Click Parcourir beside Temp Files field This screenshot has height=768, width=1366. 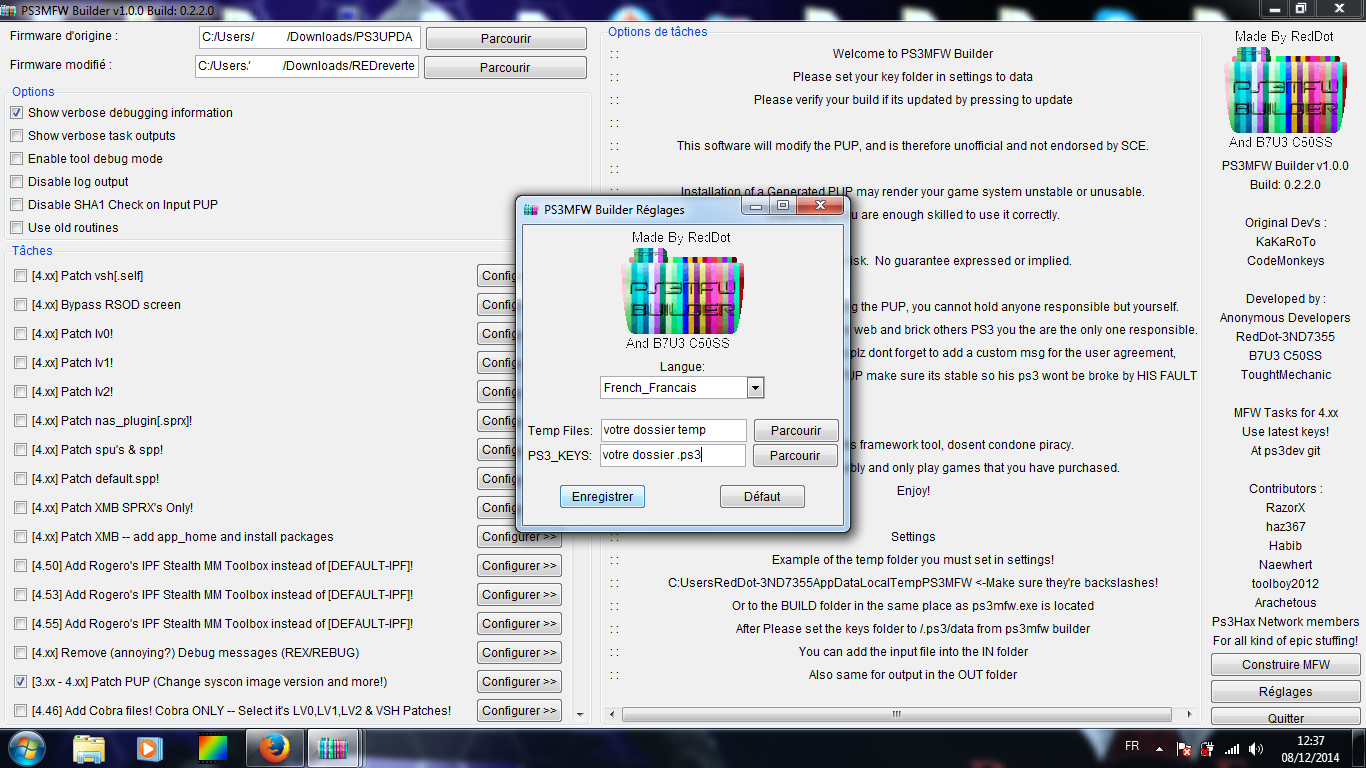tap(796, 431)
